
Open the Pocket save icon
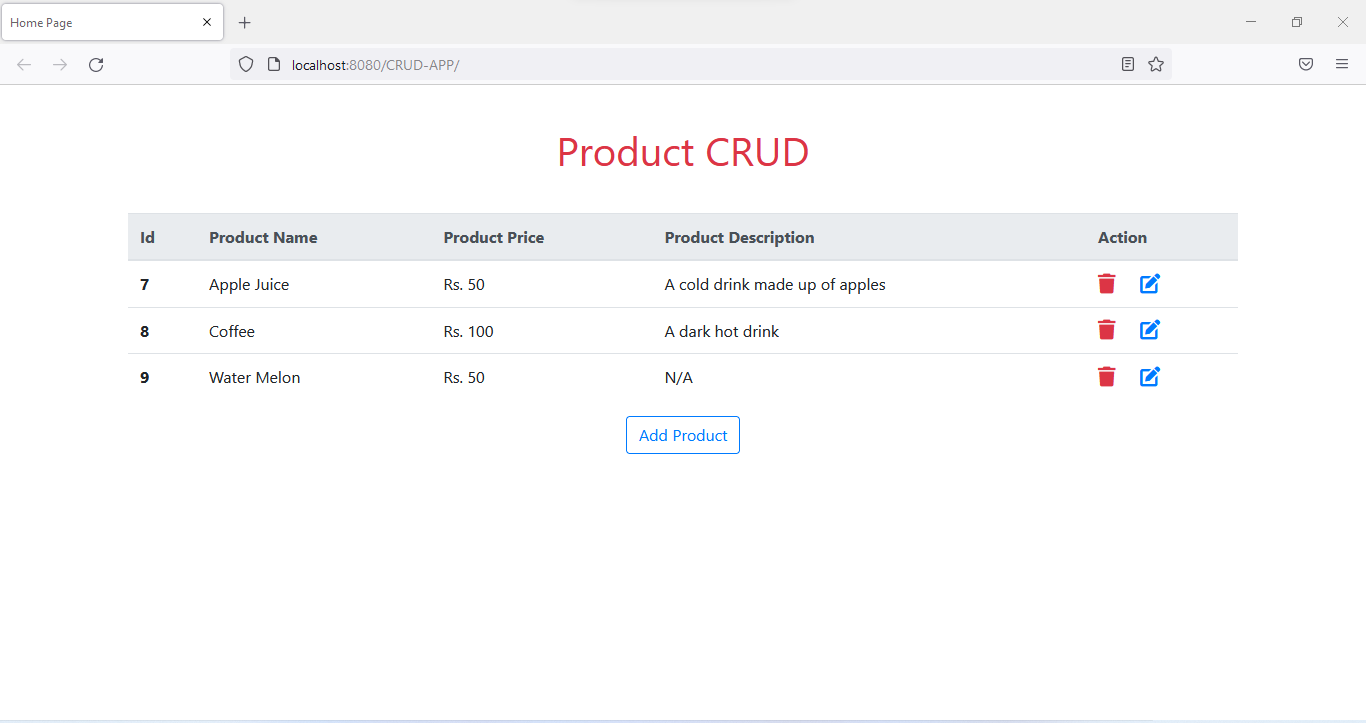coord(1306,65)
